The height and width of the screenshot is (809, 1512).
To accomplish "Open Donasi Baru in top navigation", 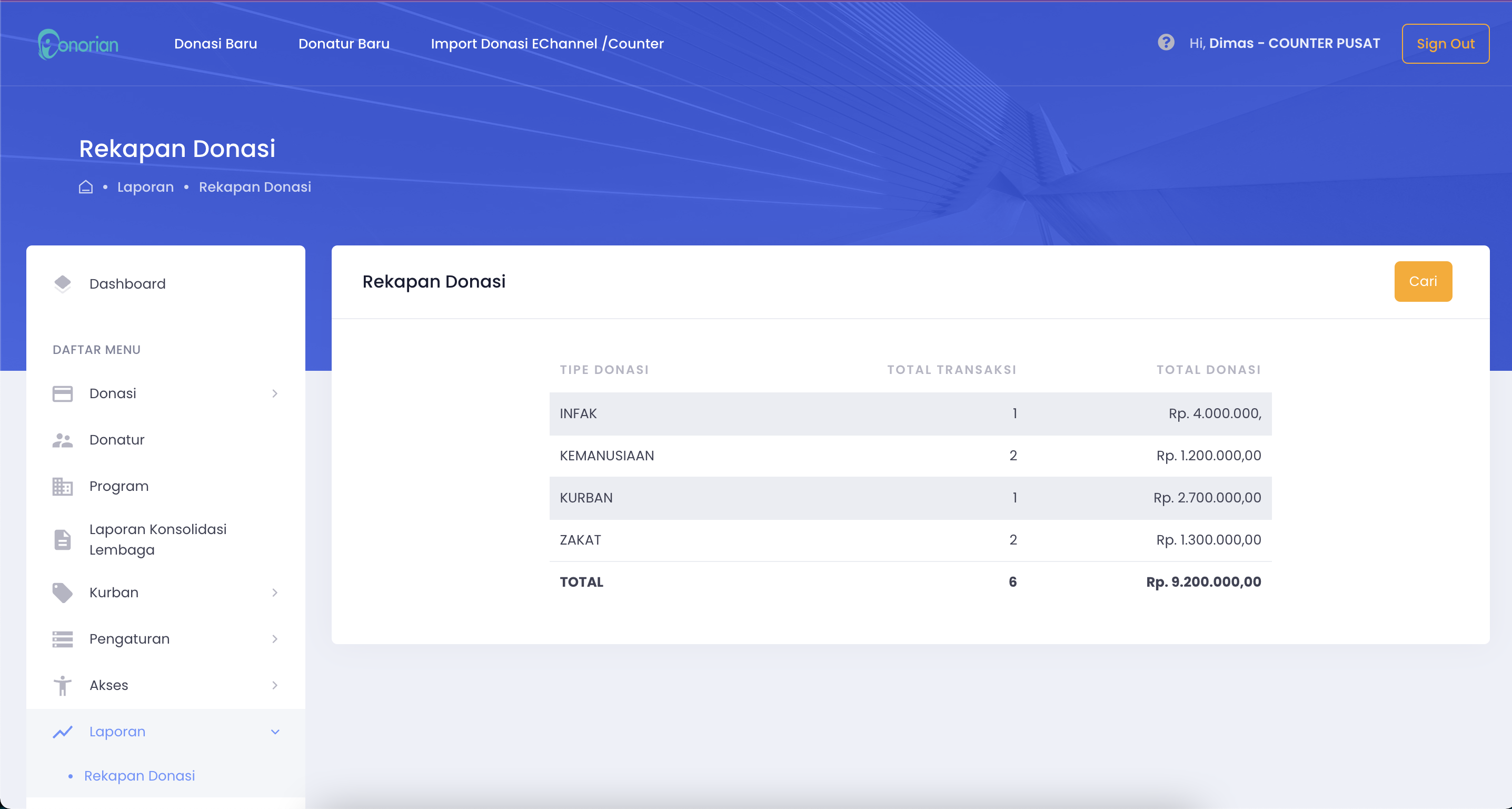I will [x=215, y=43].
